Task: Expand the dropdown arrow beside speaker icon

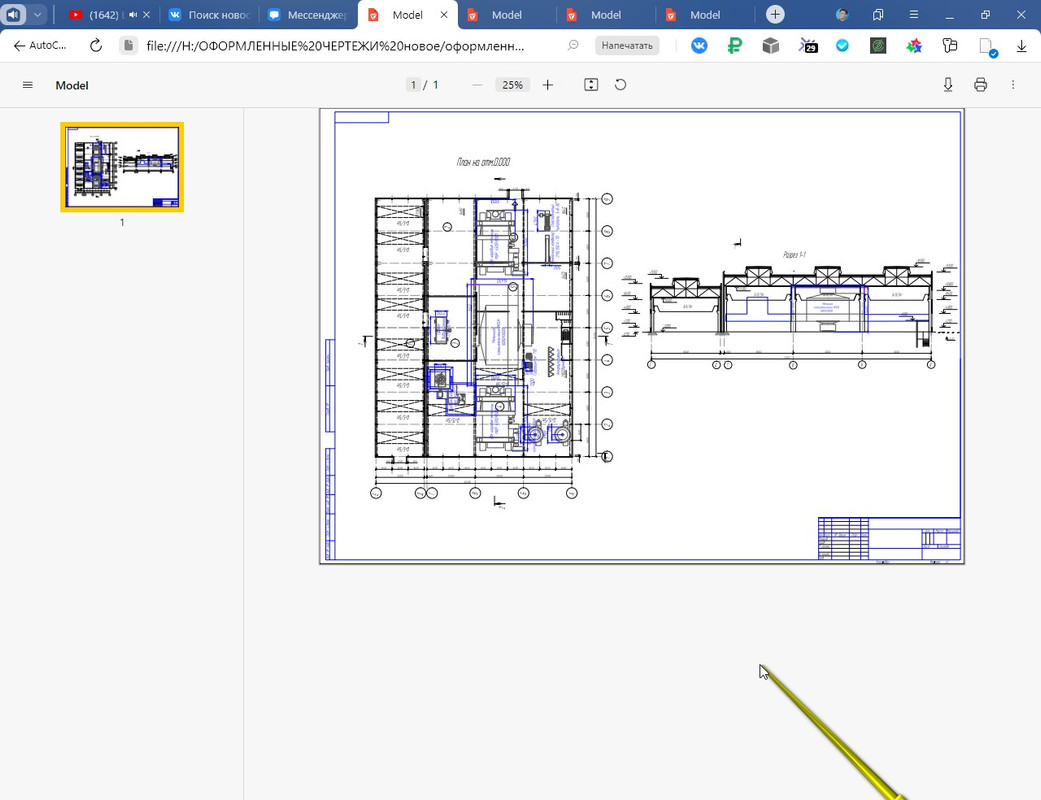Action: pyautogui.click(x=37, y=14)
